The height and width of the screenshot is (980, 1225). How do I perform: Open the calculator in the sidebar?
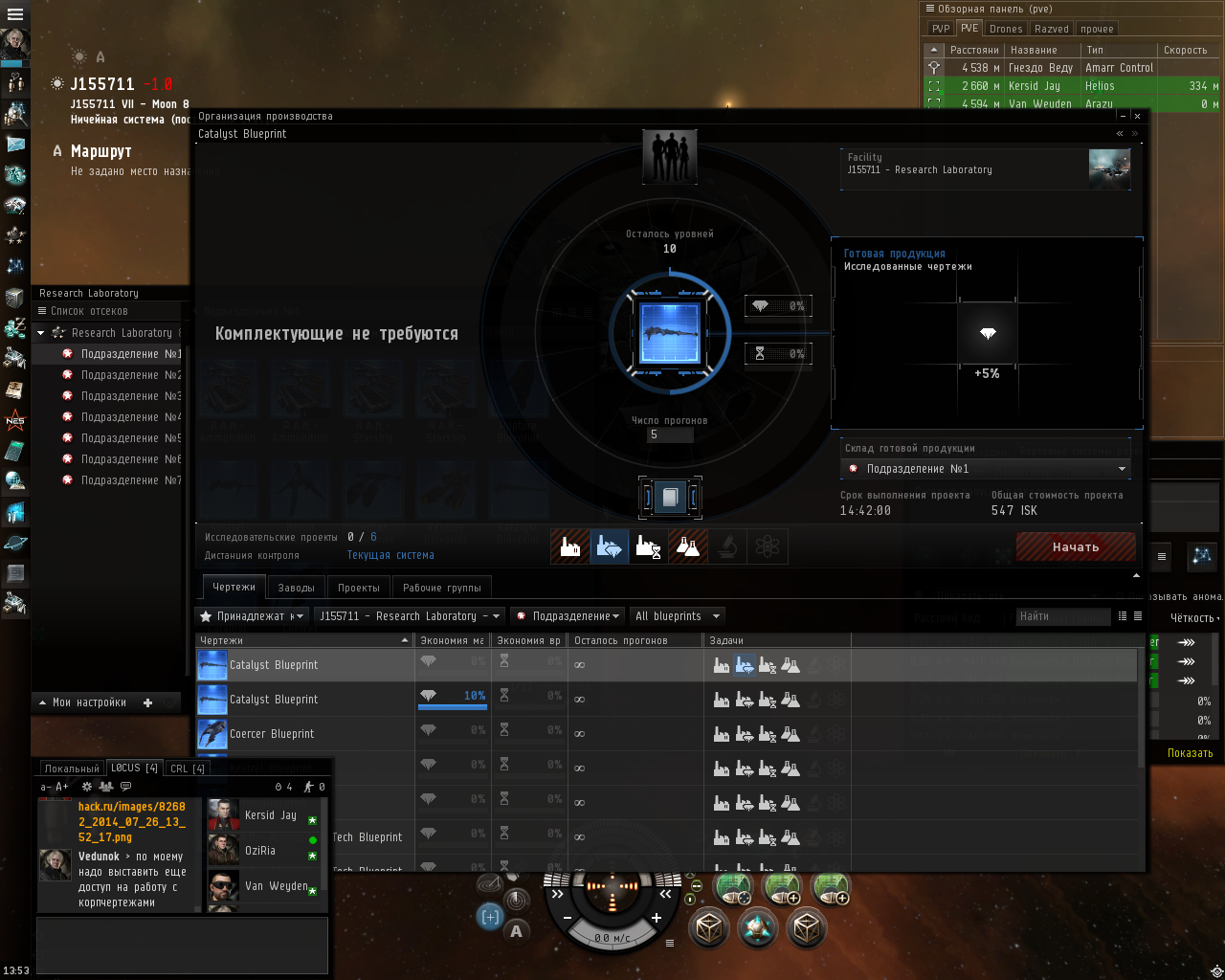coord(15,450)
